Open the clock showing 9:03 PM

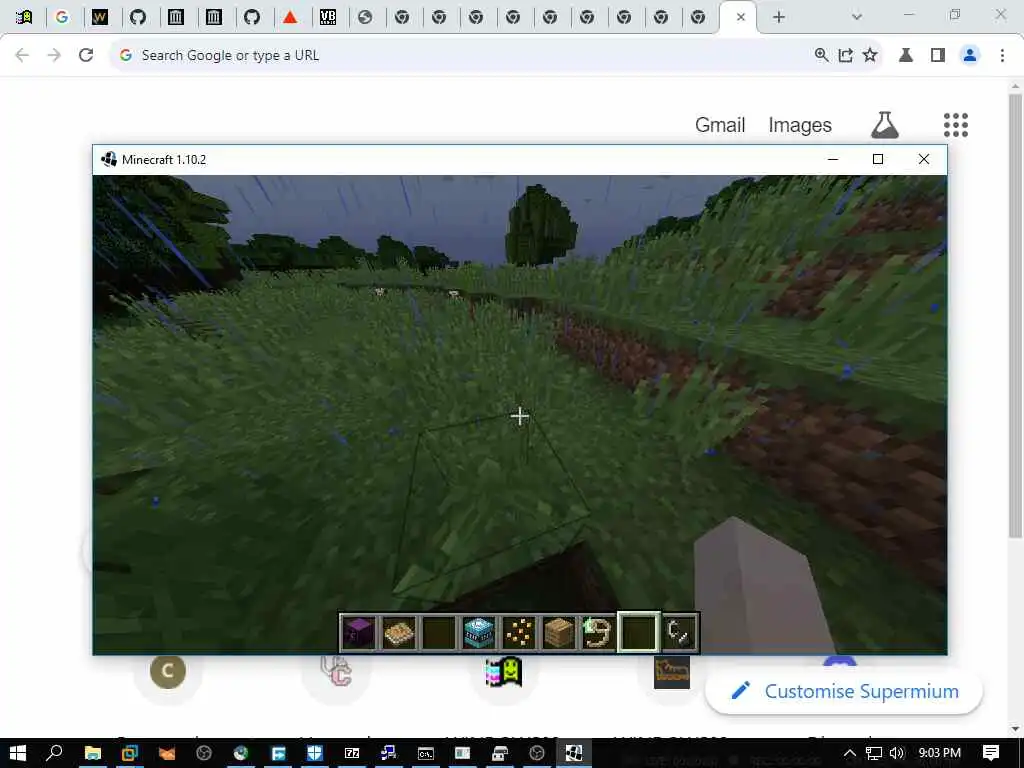pos(940,753)
